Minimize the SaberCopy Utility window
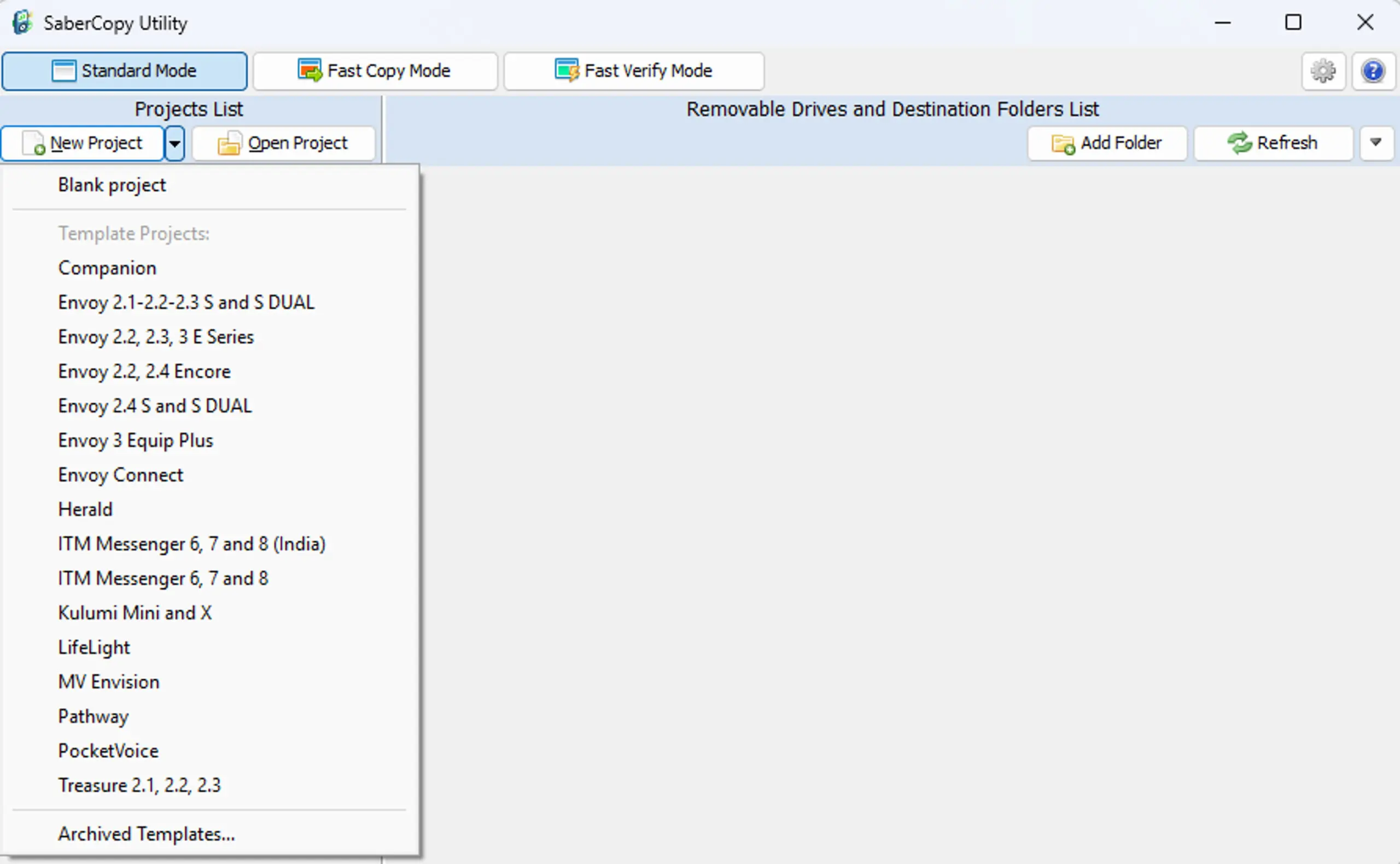 click(x=1222, y=23)
